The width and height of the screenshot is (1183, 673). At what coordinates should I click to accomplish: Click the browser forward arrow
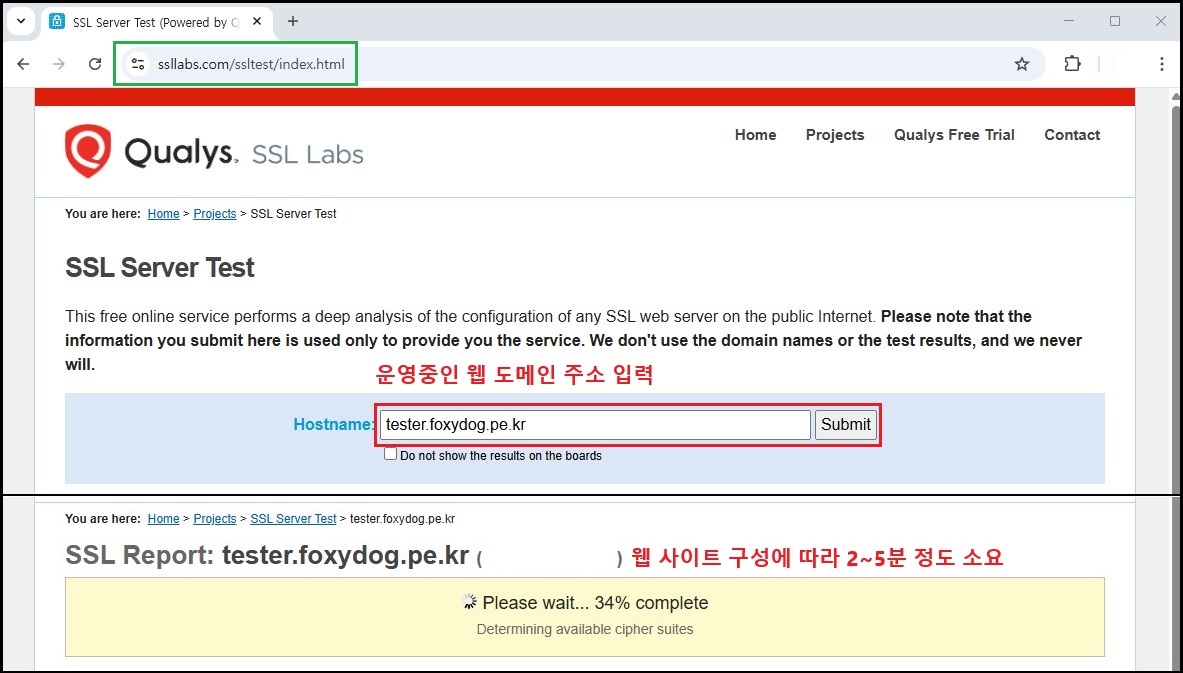click(x=59, y=64)
